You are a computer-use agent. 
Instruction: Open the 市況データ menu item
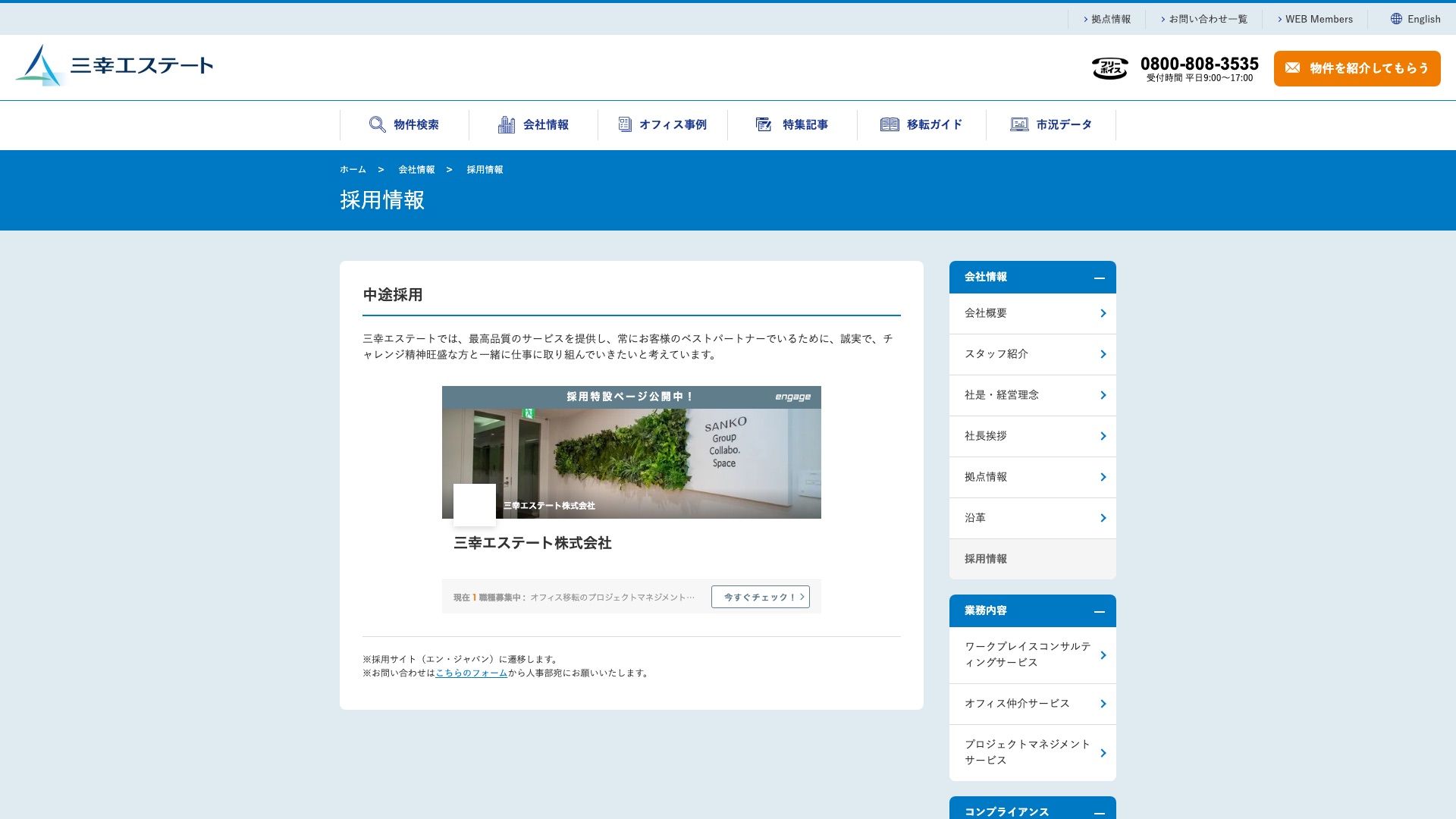click(x=1051, y=124)
